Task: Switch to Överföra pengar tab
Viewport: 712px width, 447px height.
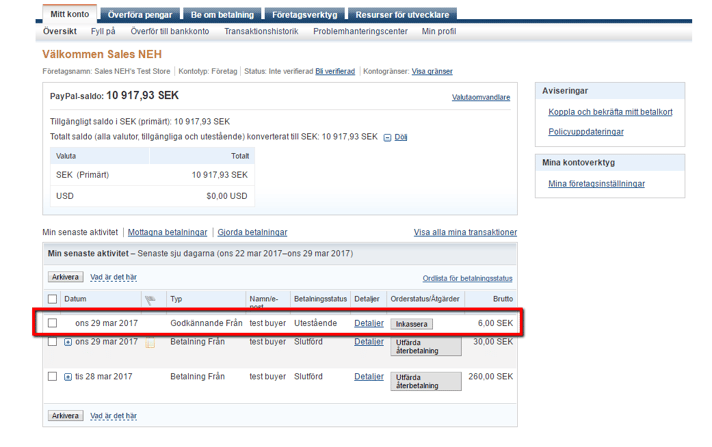Action: 140,15
